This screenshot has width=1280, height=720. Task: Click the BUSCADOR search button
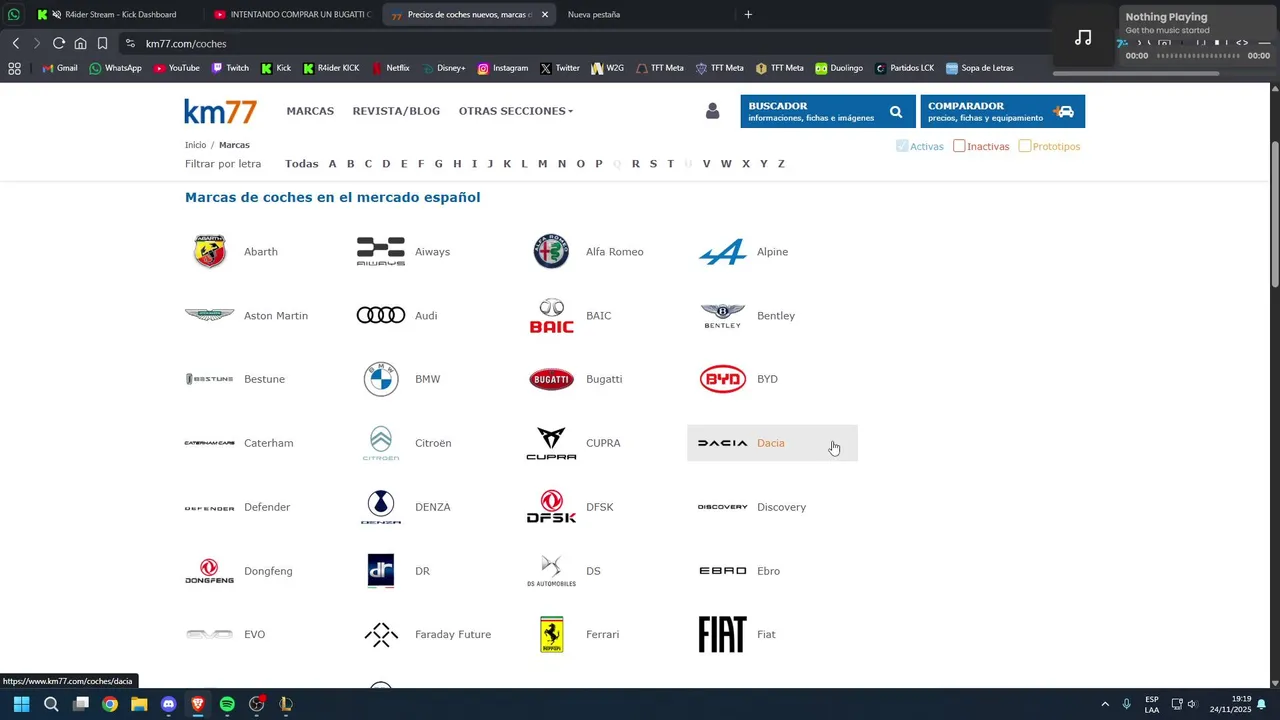click(x=827, y=111)
